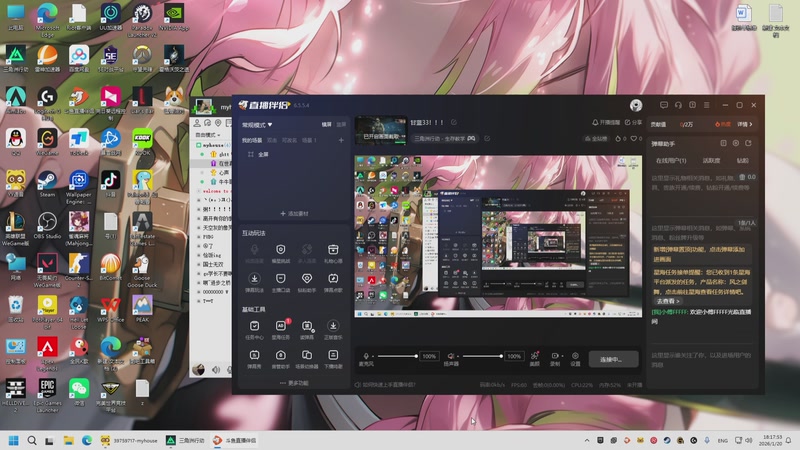Switch layout to 竖屏 portrait

pos(341,124)
